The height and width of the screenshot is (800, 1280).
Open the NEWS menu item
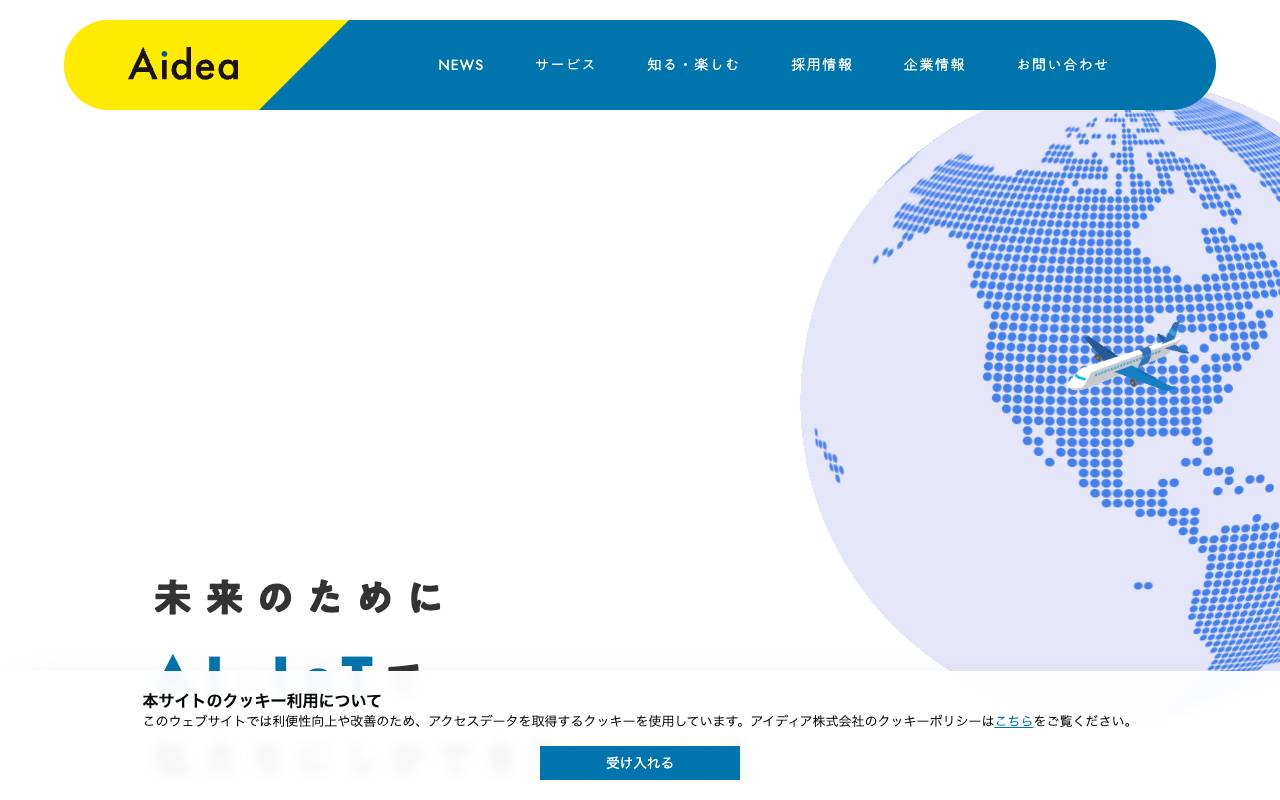(461, 65)
